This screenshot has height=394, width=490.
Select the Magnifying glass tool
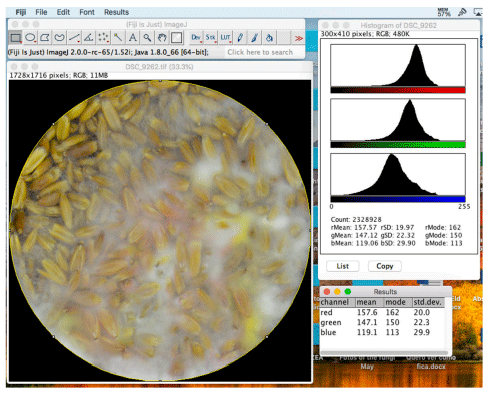(147, 38)
